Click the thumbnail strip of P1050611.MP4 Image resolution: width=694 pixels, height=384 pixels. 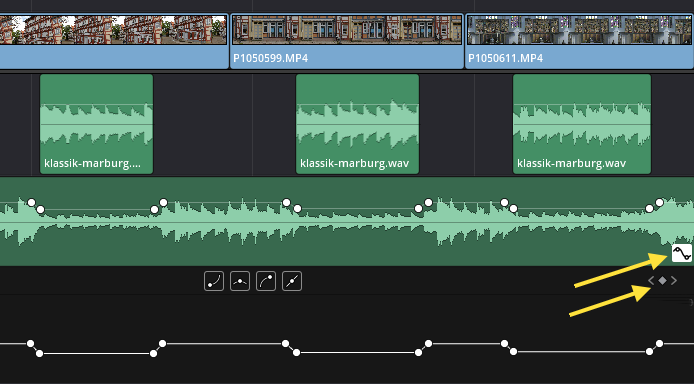click(x=579, y=30)
